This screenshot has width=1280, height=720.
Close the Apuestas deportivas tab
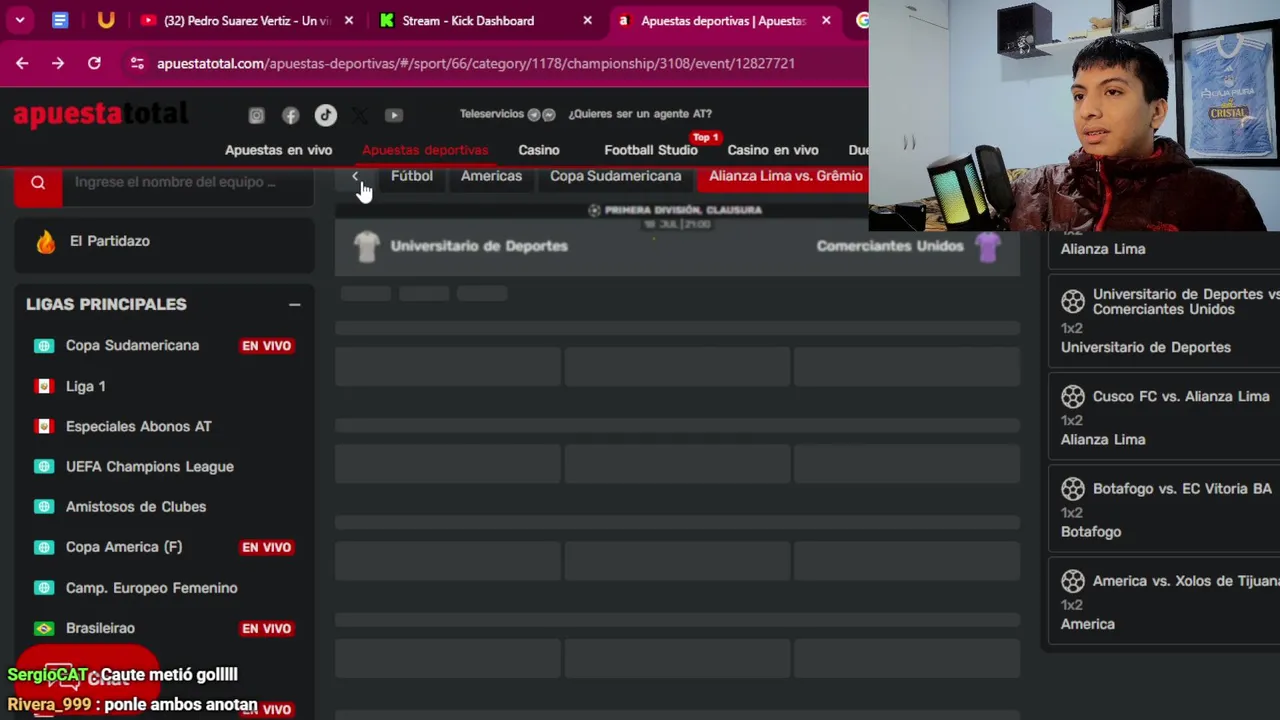pyautogui.click(x=826, y=20)
